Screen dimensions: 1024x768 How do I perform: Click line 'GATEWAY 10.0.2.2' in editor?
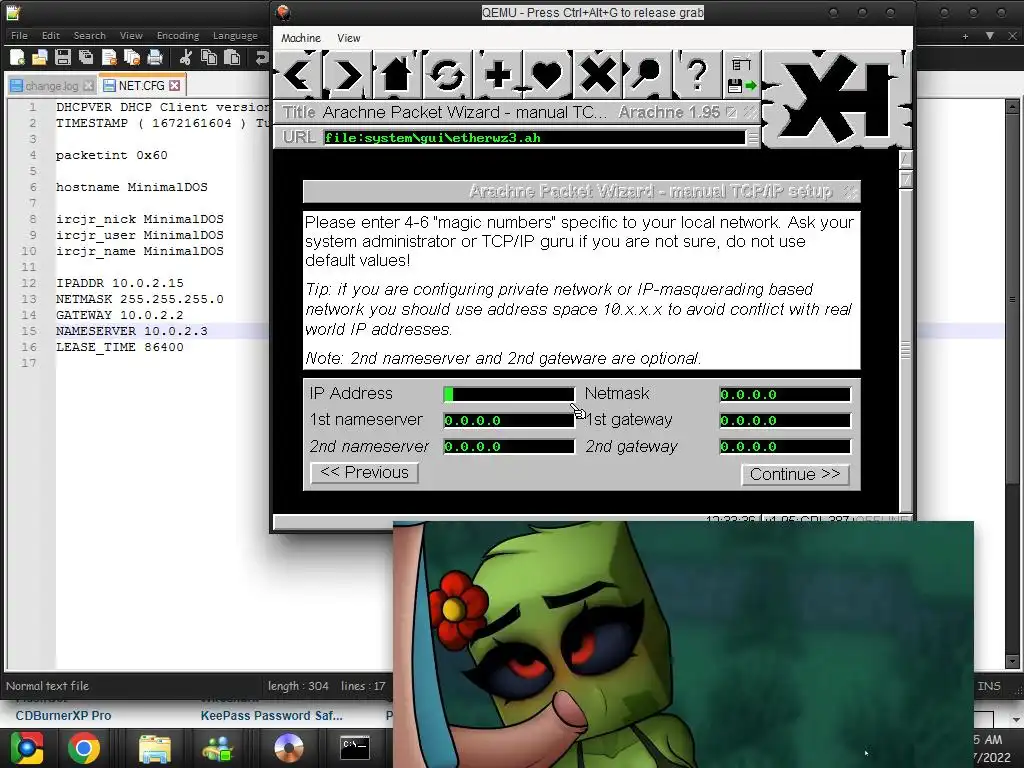point(120,315)
